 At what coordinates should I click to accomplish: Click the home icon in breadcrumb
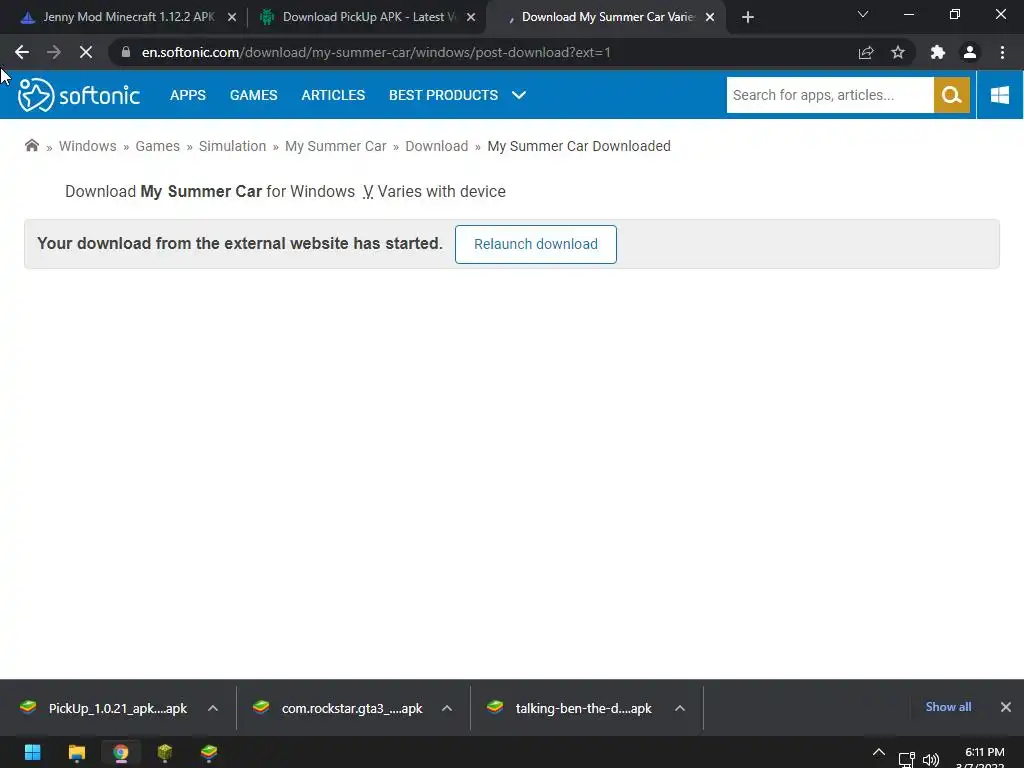(x=31, y=145)
